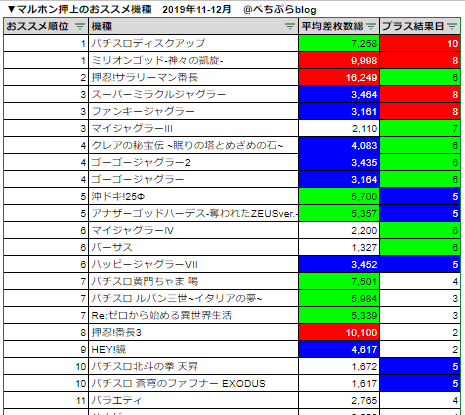Click white 2,110 value cell

point(339,128)
